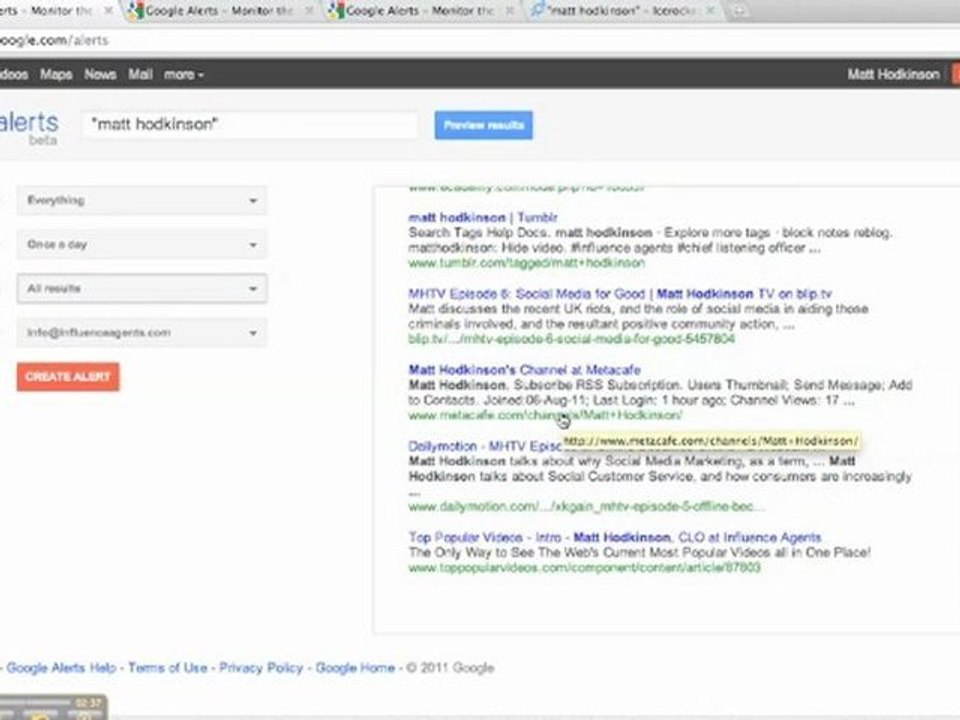The height and width of the screenshot is (720, 960).
Task: Click the www.dailymotion.com green URL
Action: [x=586, y=507]
